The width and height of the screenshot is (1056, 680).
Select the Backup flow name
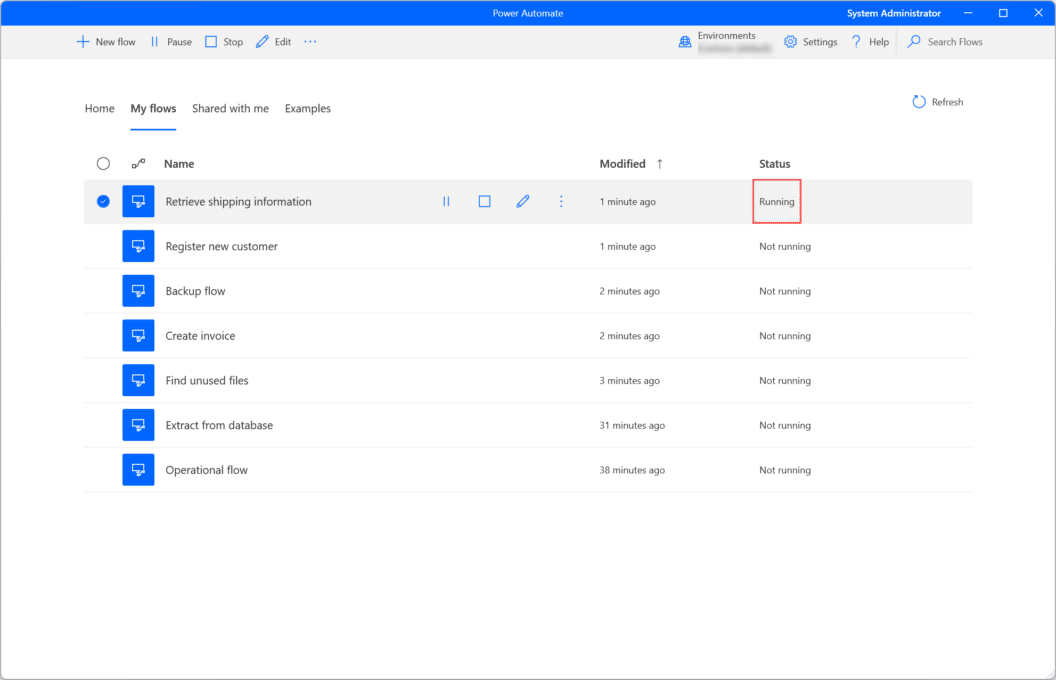pos(195,291)
